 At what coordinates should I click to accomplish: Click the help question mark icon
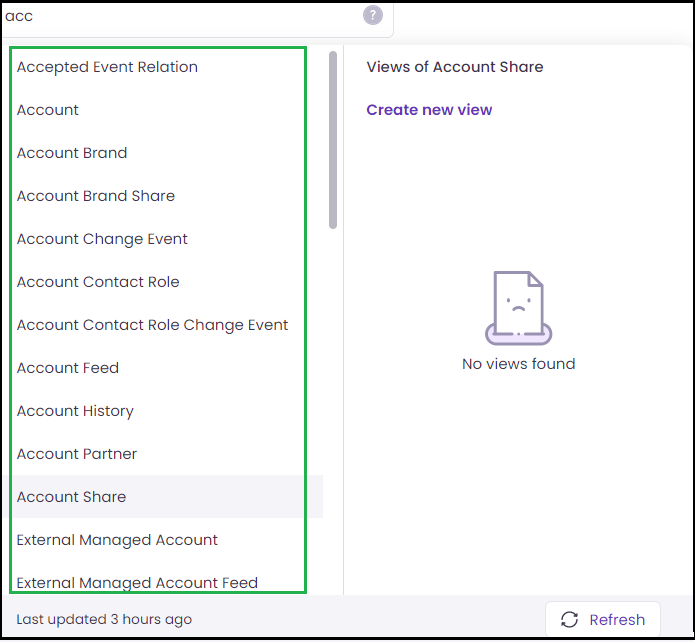[373, 16]
